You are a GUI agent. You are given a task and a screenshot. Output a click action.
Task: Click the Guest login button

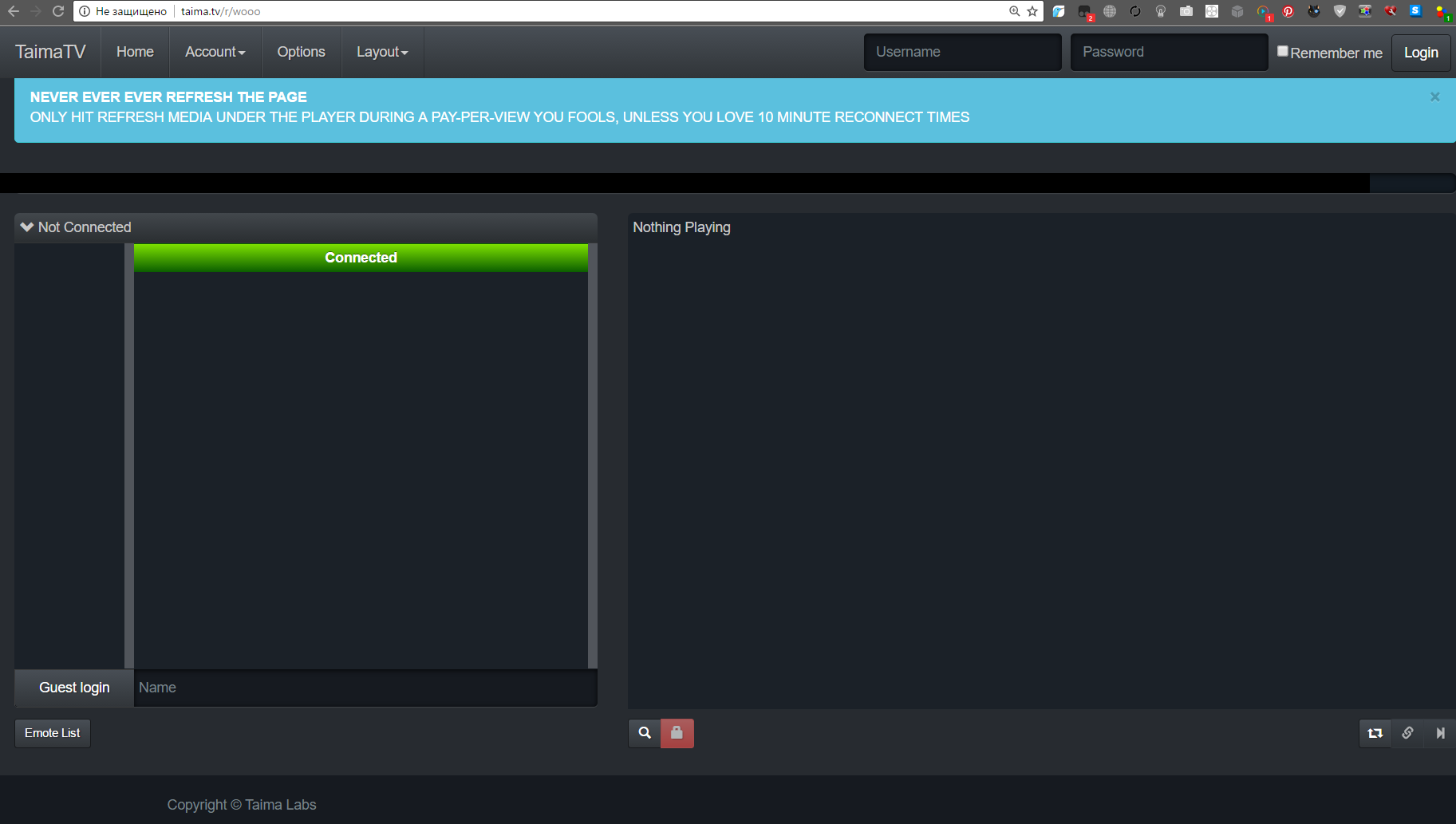pyautogui.click(x=74, y=688)
